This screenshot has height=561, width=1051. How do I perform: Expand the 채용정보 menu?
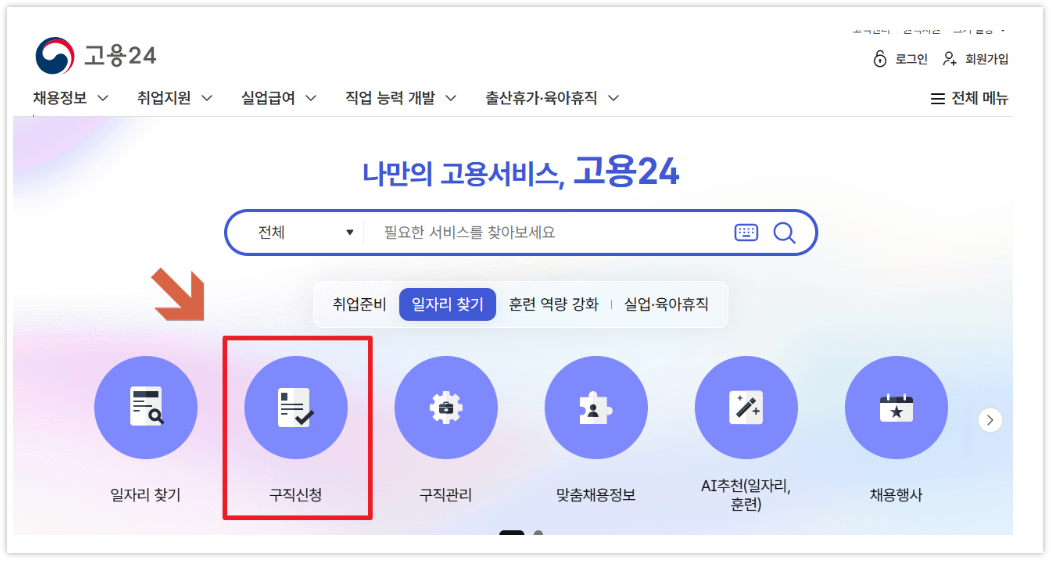(x=70, y=98)
